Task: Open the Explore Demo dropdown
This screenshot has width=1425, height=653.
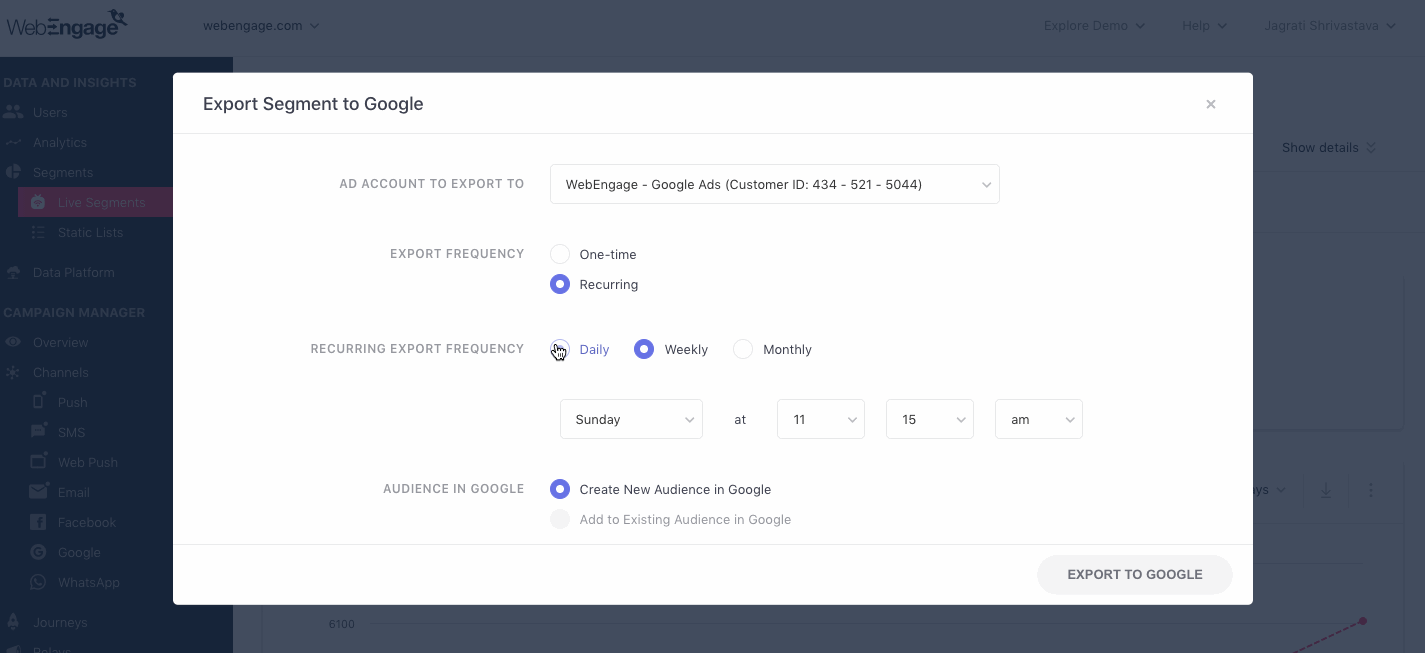Action: pyautogui.click(x=1094, y=25)
